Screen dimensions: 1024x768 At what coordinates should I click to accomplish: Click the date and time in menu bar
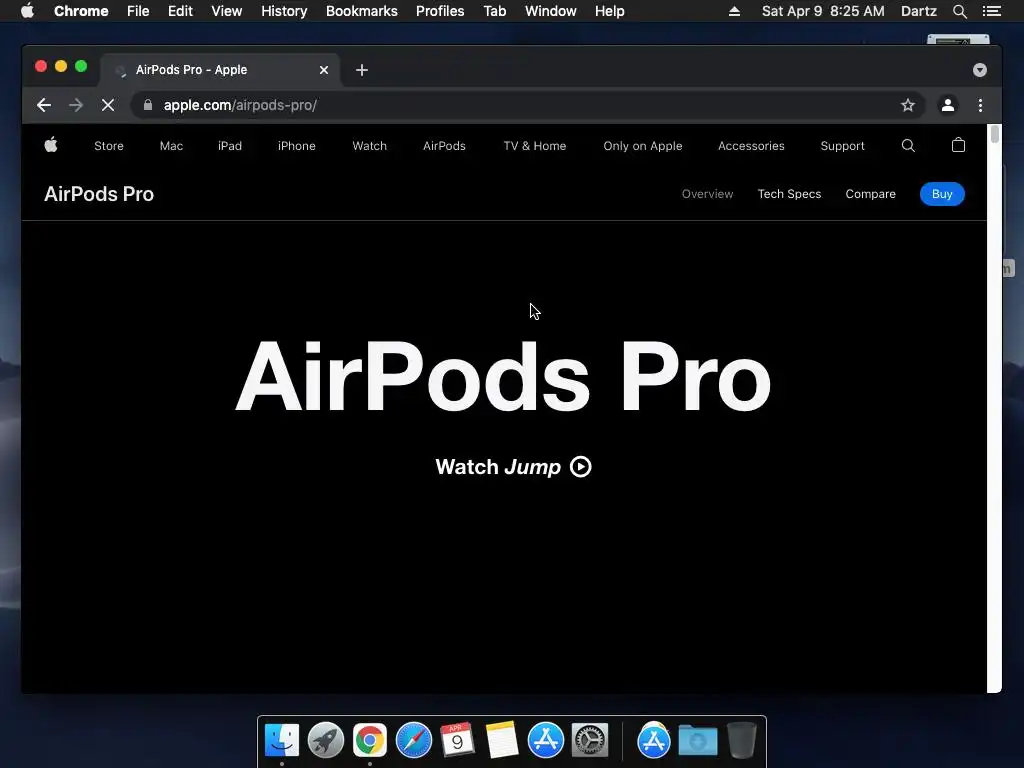tap(823, 11)
